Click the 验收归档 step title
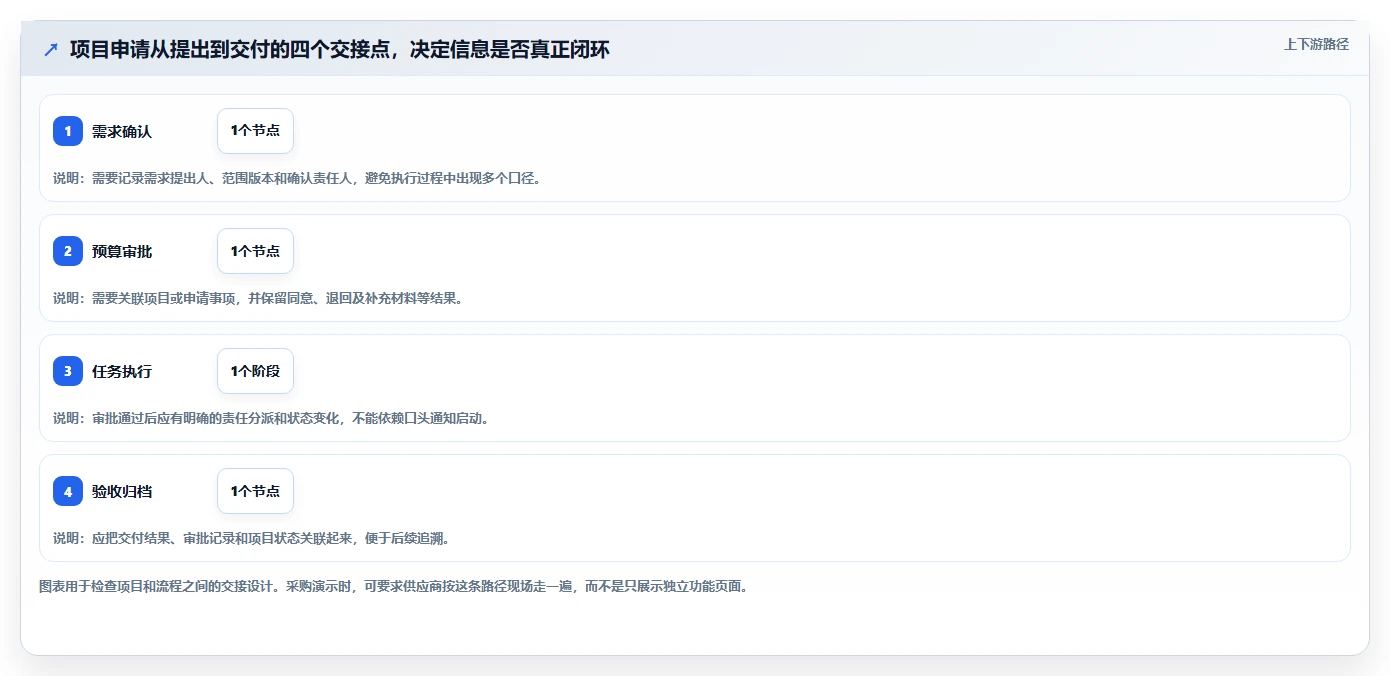Viewport: 1390px width, 676px height. click(122, 491)
